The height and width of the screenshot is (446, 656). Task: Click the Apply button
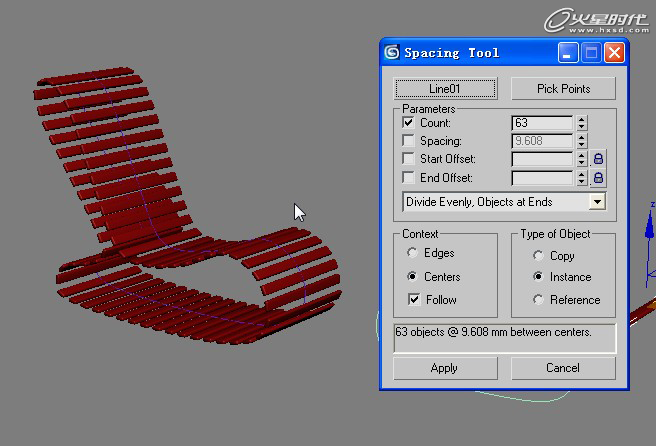point(445,368)
